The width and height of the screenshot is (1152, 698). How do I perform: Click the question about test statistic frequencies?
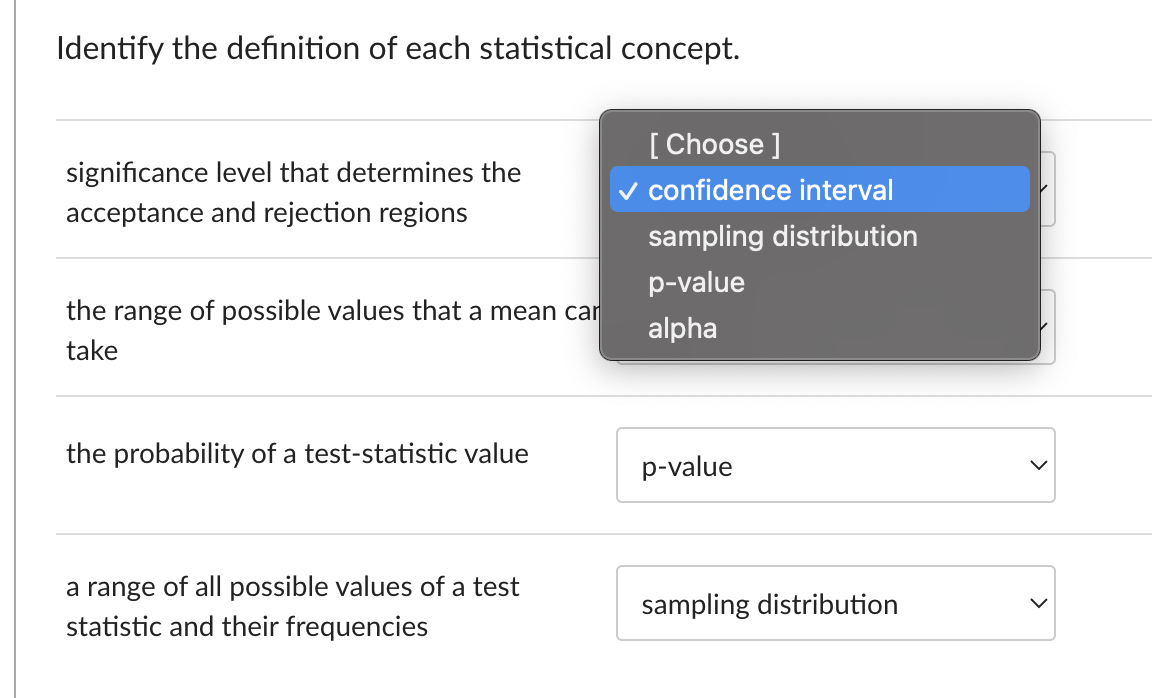point(292,606)
